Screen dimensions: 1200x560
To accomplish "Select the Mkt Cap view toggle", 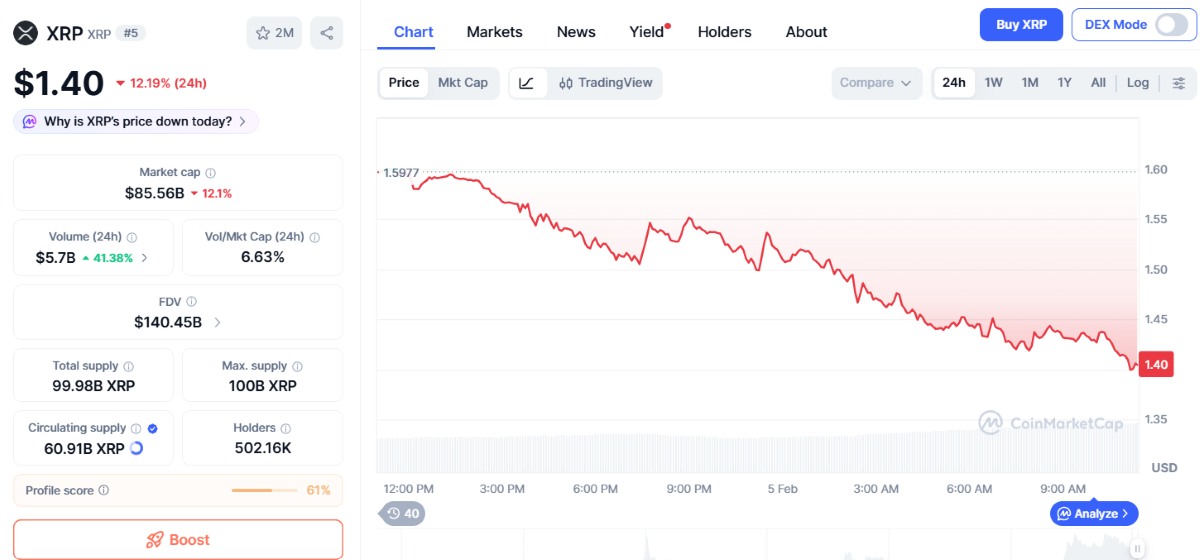I will coord(463,83).
